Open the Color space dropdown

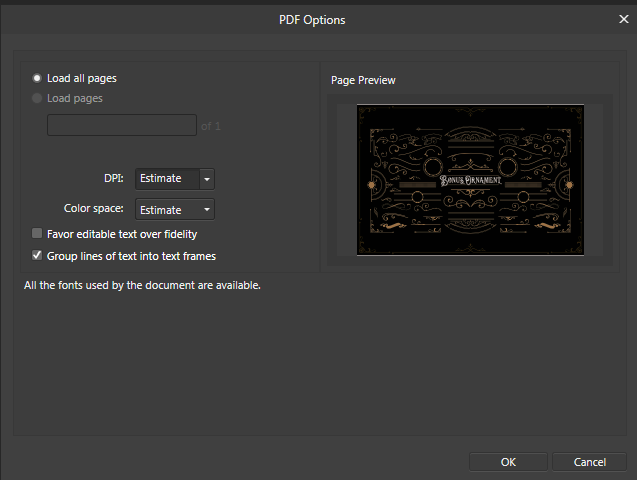(175, 210)
